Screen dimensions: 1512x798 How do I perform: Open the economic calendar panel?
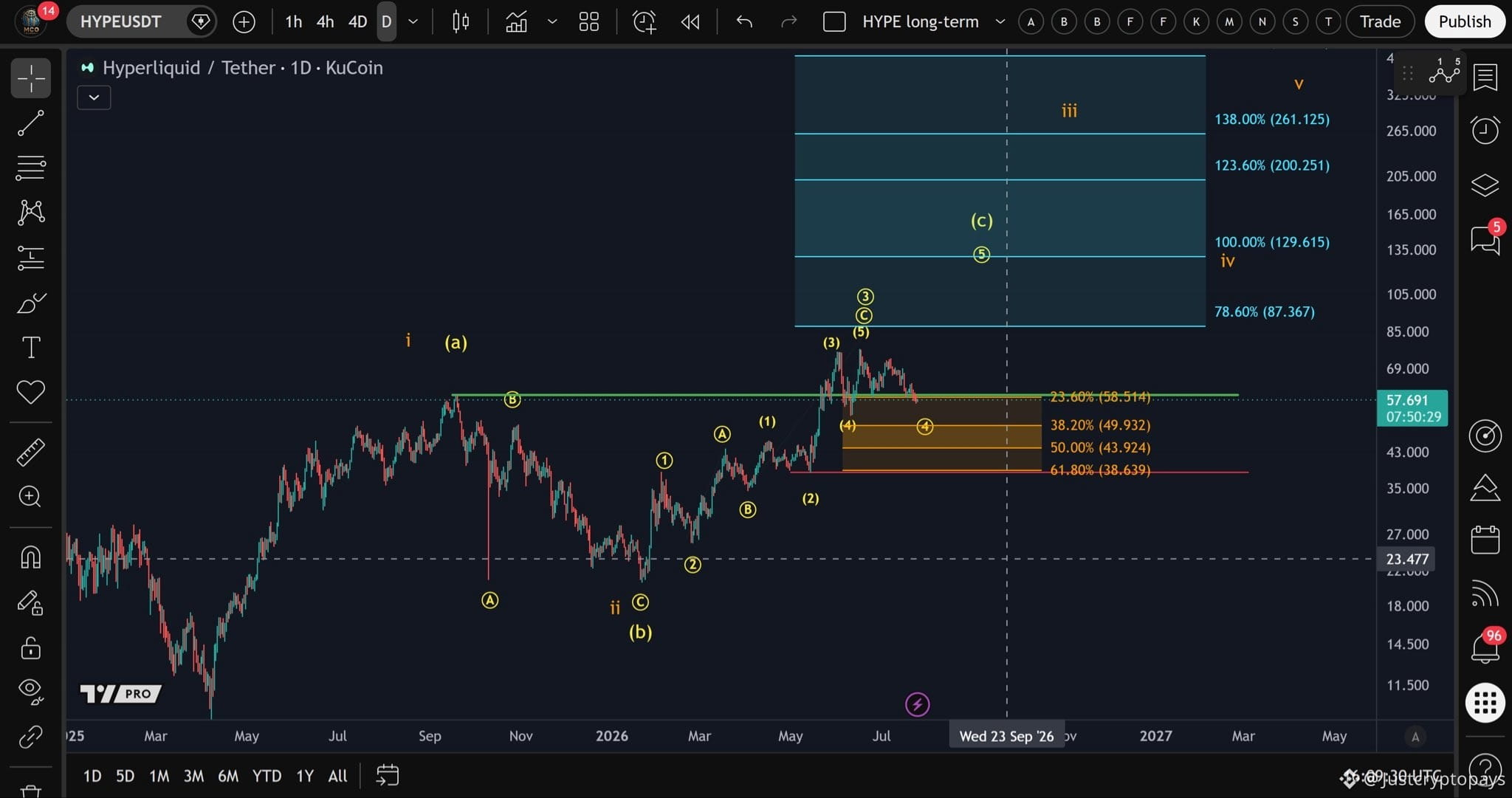(1485, 540)
